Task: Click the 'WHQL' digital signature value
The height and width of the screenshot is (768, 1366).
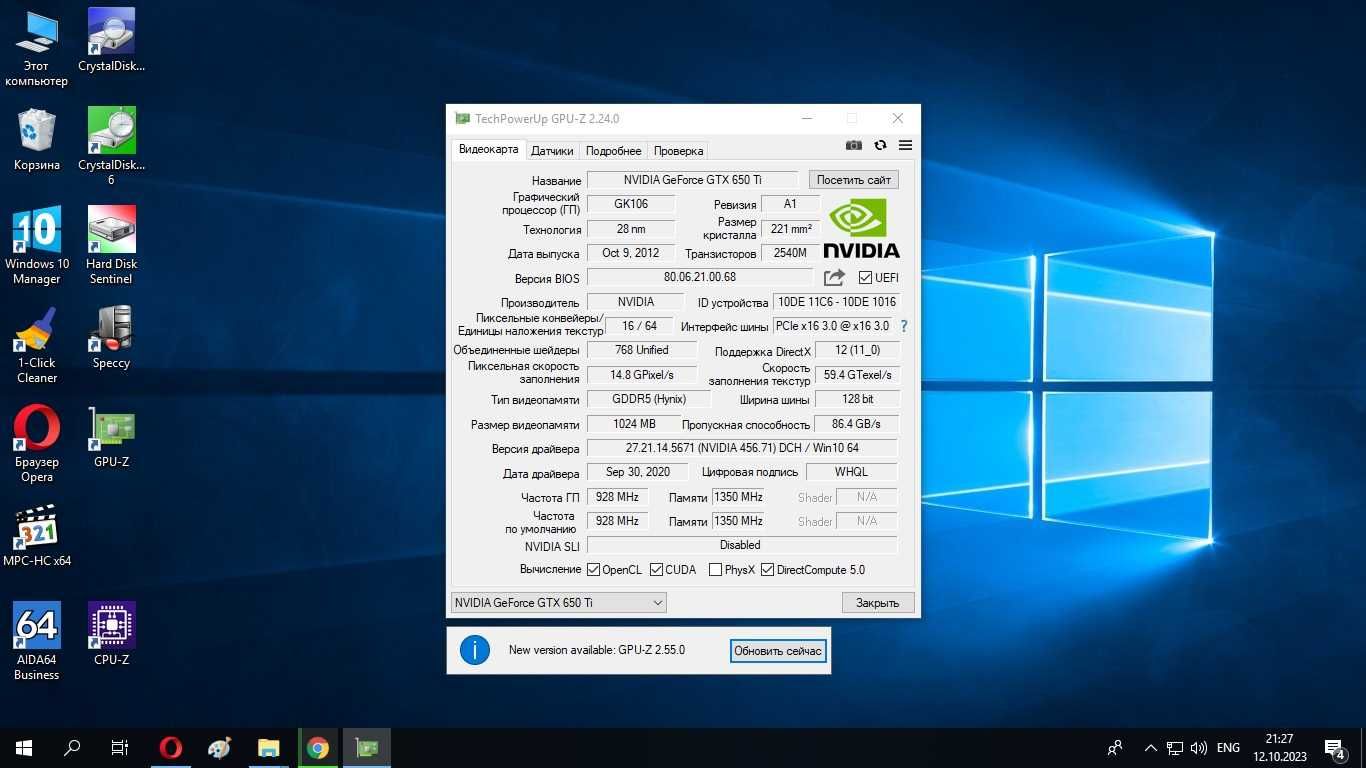Action: coord(852,472)
